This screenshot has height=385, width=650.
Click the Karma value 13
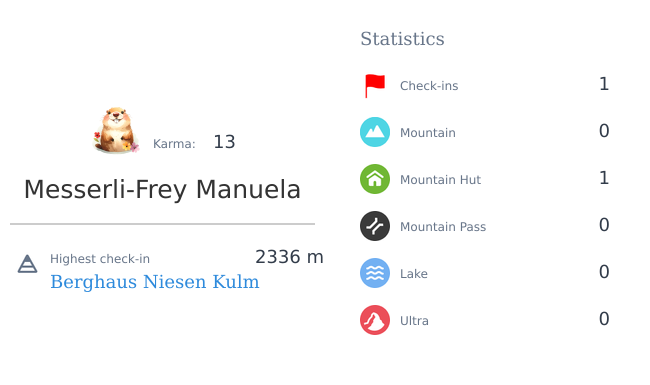pos(224,142)
